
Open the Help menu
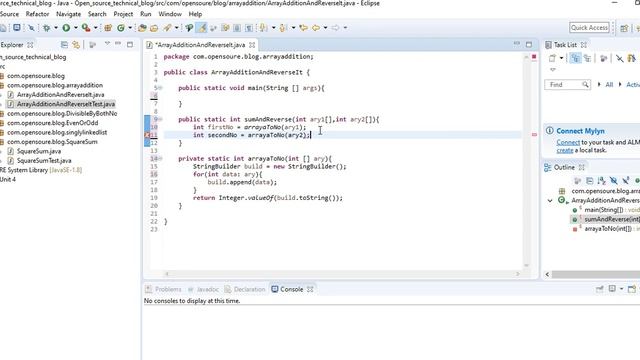click(x=195, y=14)
